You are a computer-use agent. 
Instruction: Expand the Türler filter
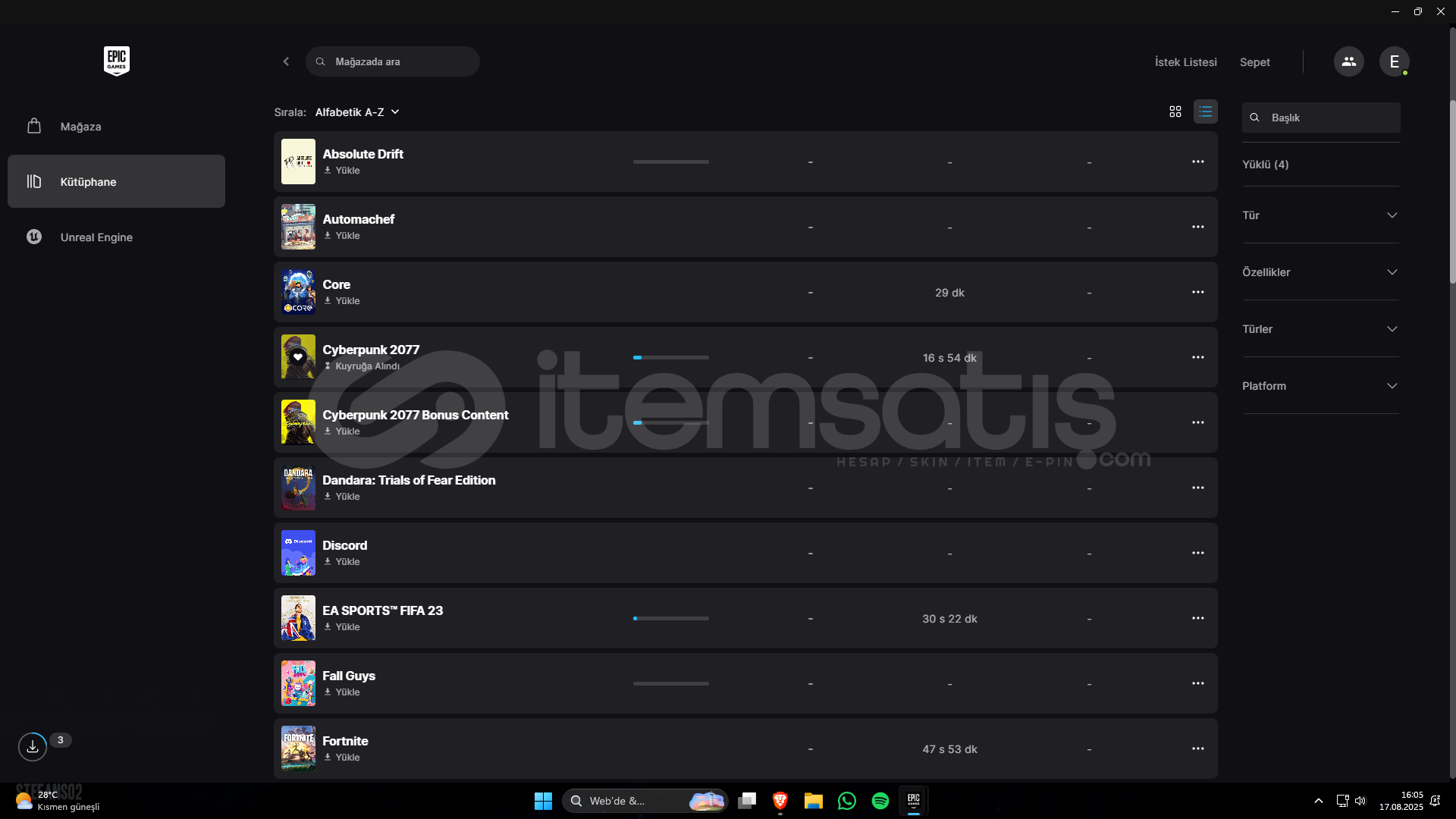click(x=1320, y=329)
